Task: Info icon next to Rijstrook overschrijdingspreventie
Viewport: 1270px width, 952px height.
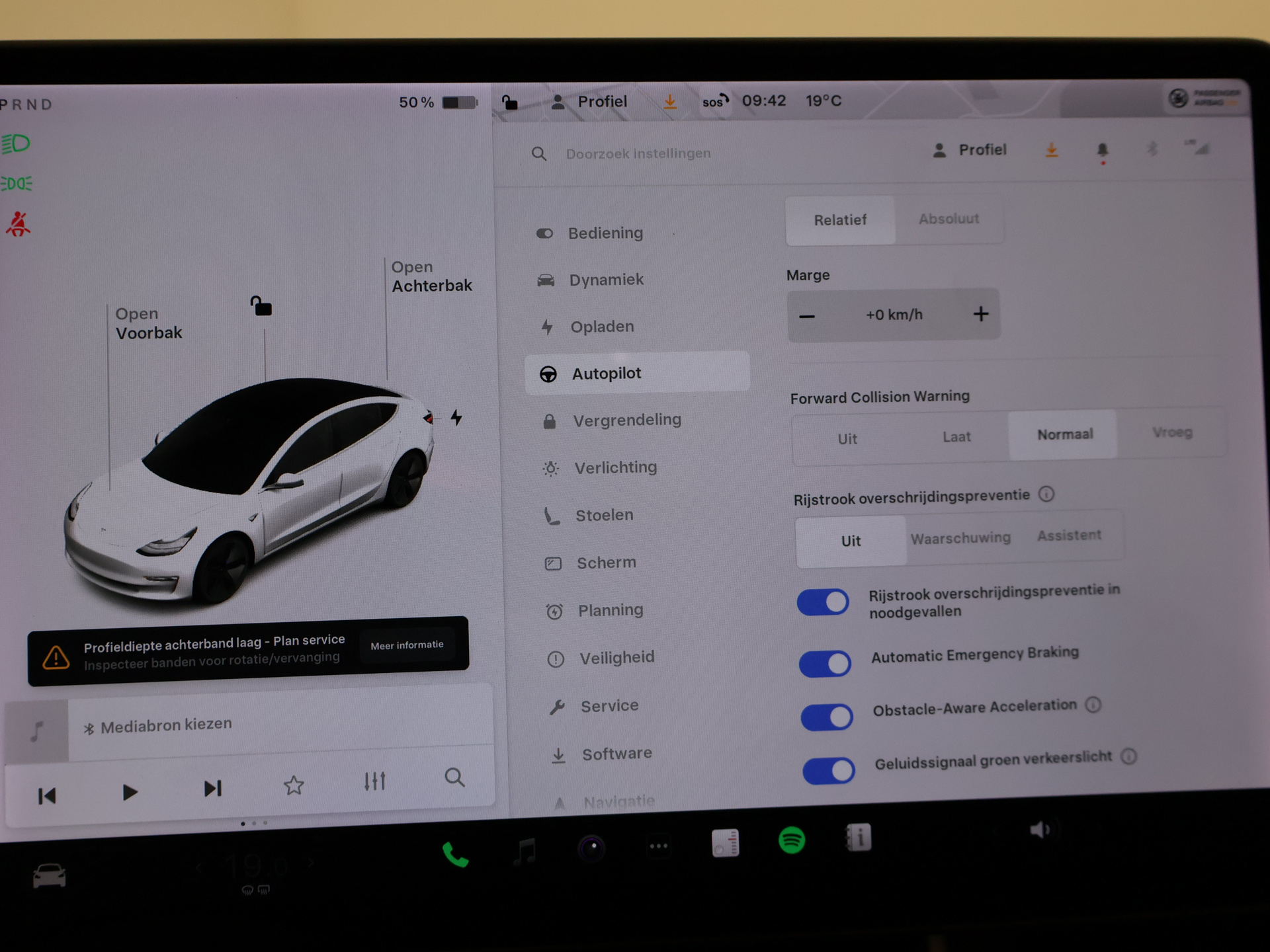Action: click(1046, 494)
